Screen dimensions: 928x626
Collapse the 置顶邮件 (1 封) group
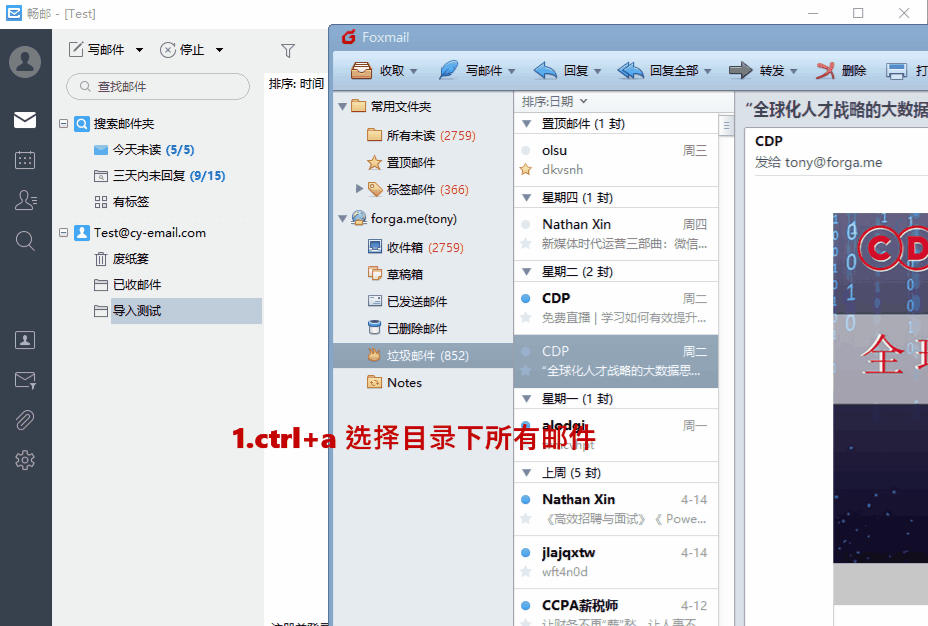[x=526, y=124]
